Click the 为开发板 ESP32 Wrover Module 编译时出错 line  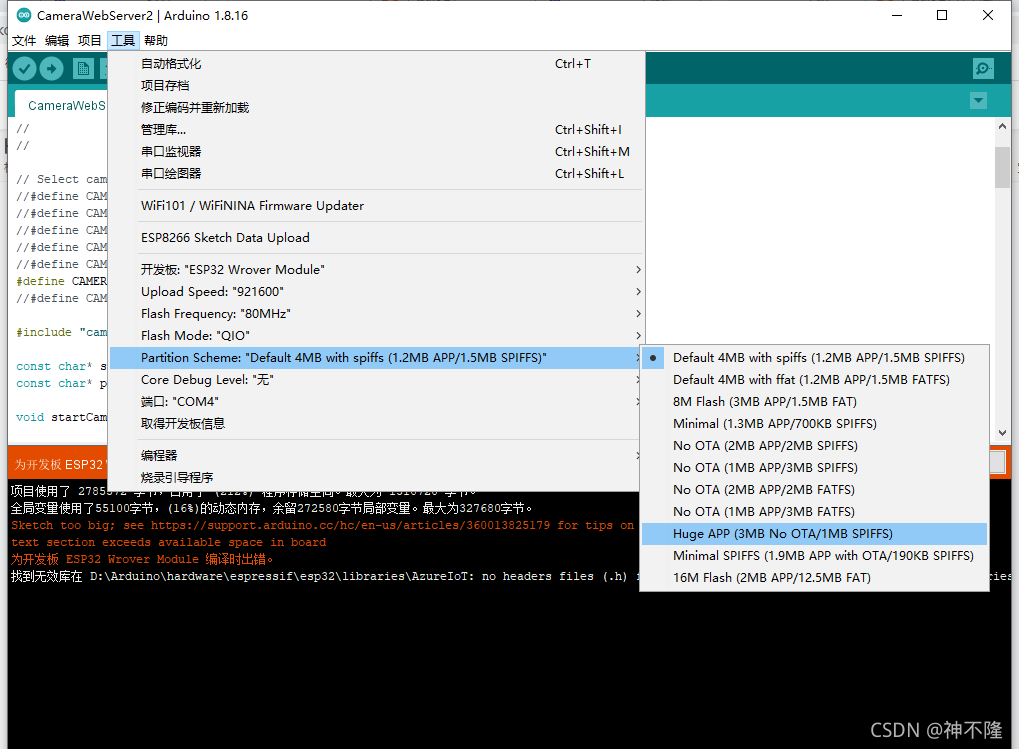(142, 559)
